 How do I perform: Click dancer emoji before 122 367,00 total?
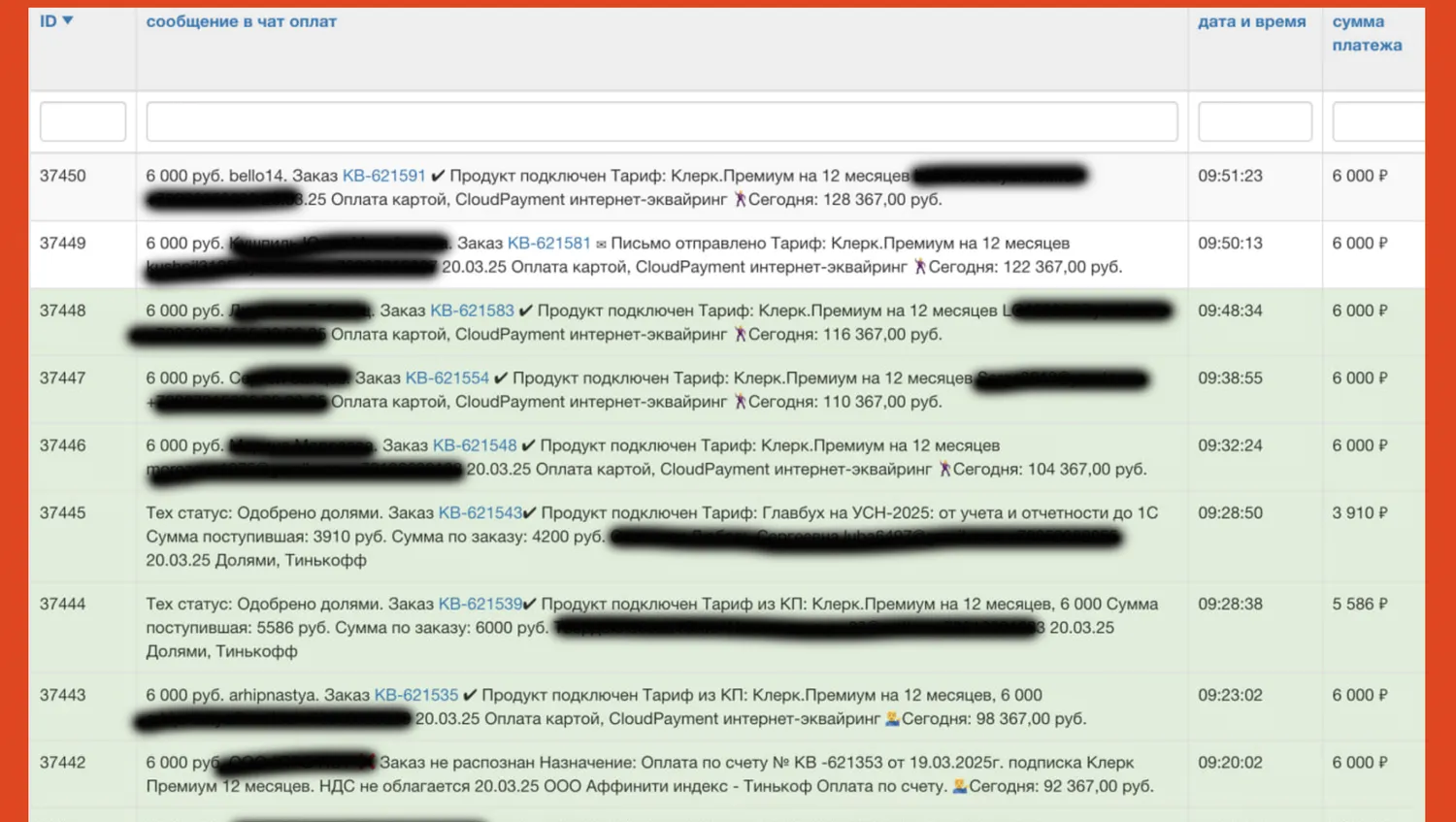click(x=919, y=267)
